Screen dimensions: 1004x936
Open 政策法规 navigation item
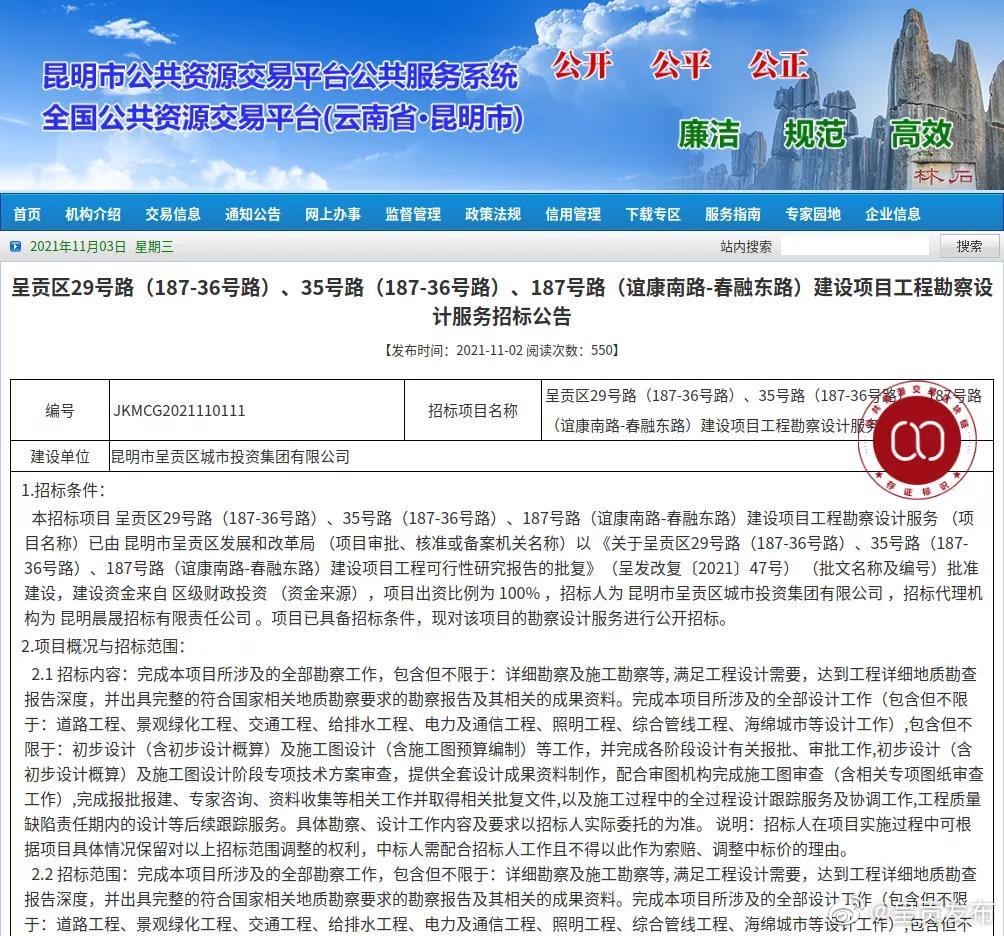(x=493, y=214)
